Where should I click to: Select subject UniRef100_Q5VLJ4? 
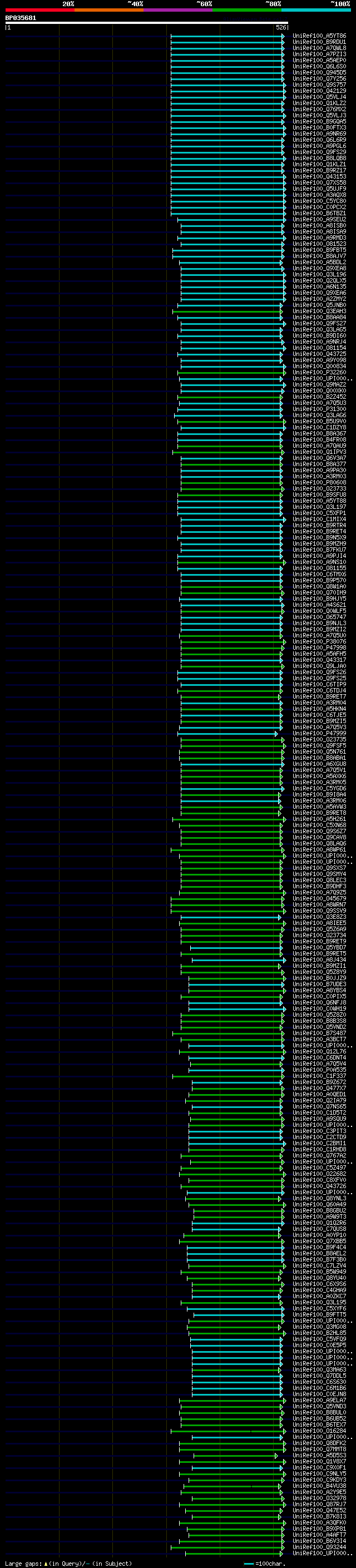(319, 97)
